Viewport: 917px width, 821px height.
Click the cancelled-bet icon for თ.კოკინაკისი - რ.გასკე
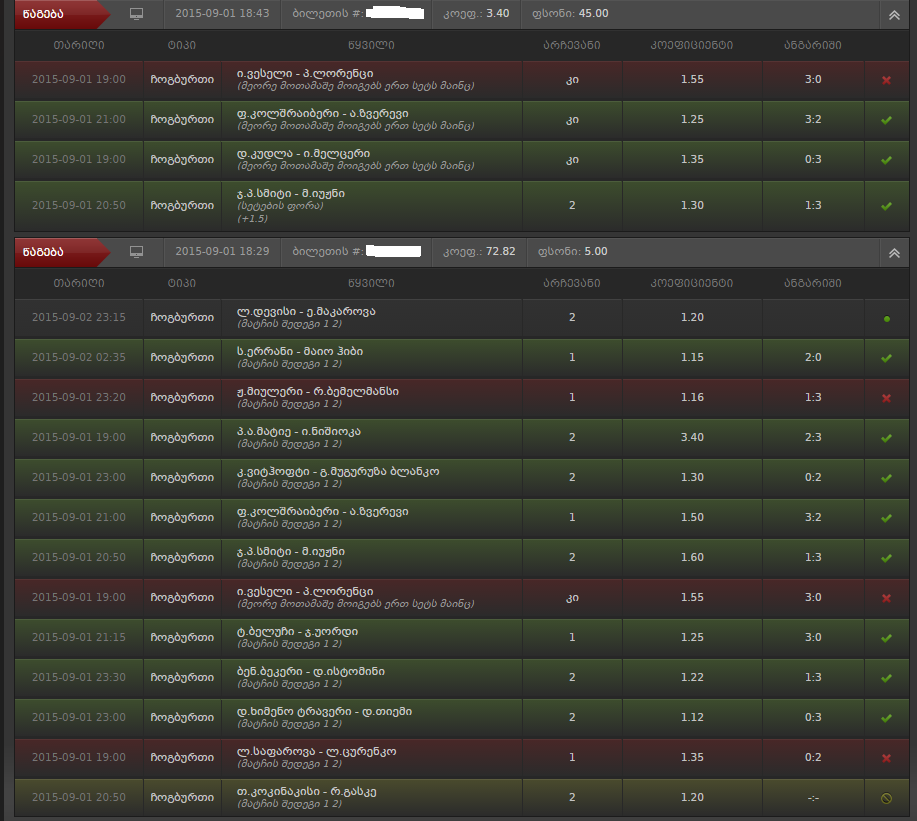(886, 798)
